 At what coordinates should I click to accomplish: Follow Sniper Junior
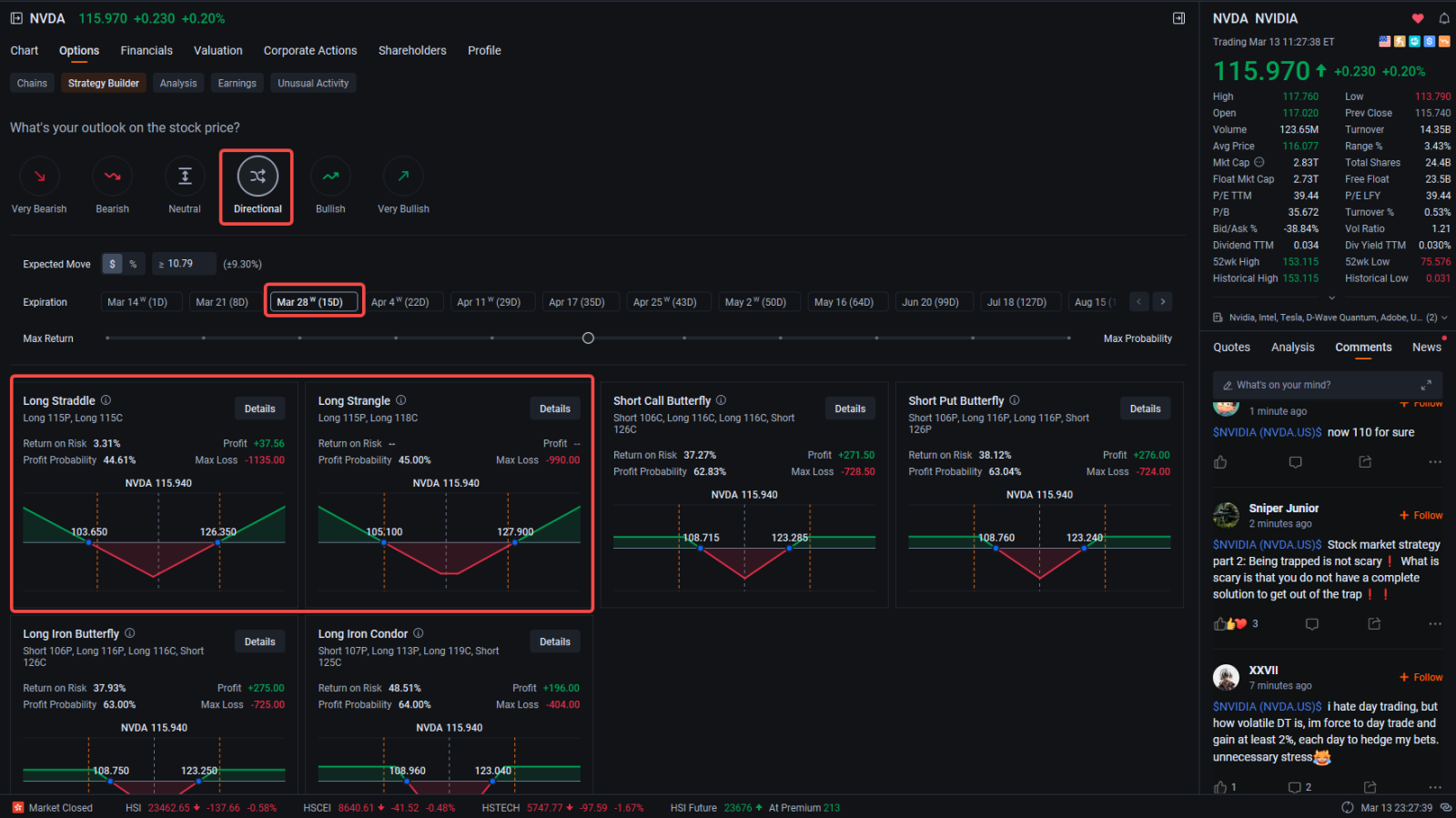tap(1421, 516)
